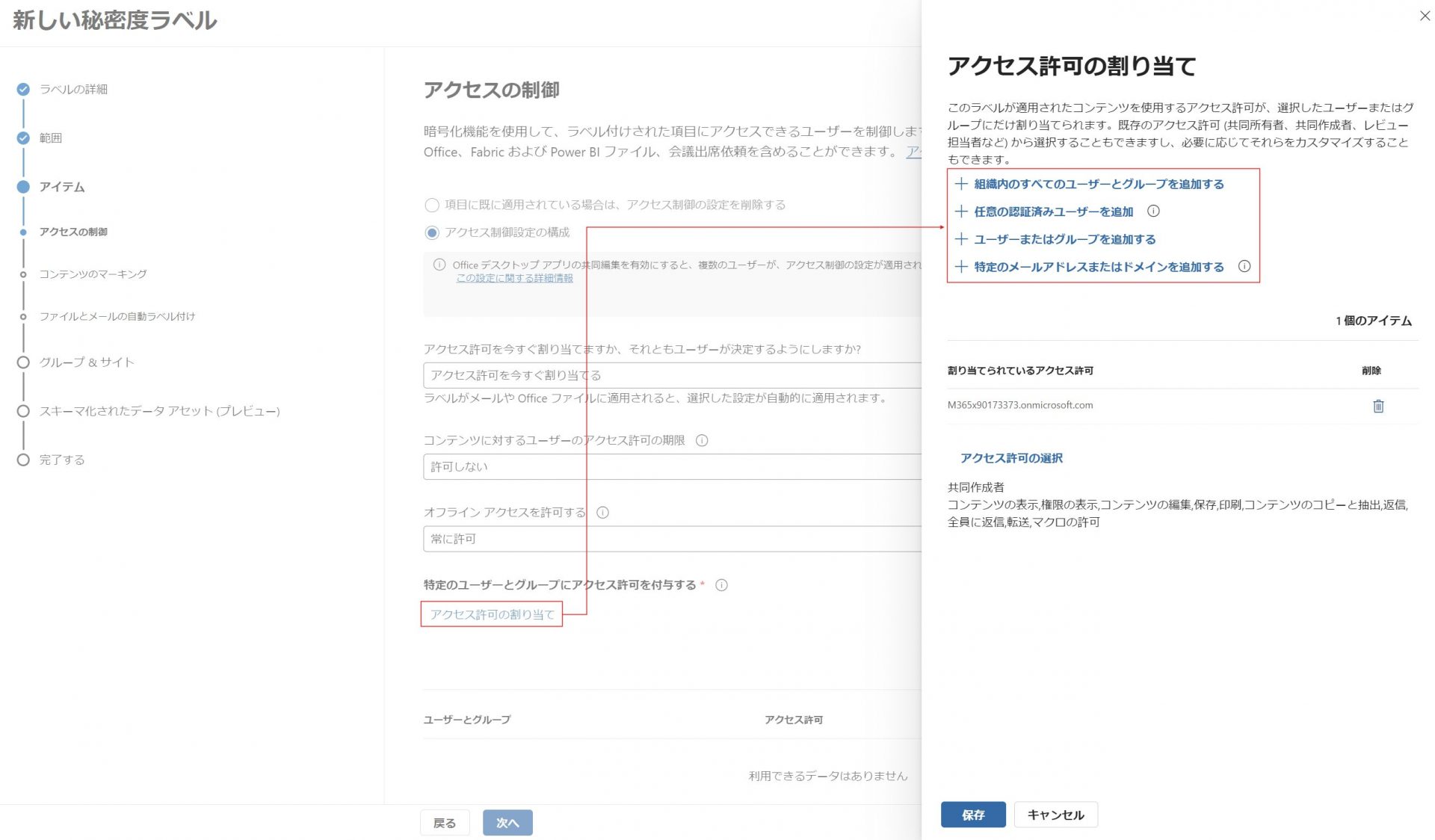Go to グループ & サイト wizard step
1435x840 pixels.
point(87,362)
